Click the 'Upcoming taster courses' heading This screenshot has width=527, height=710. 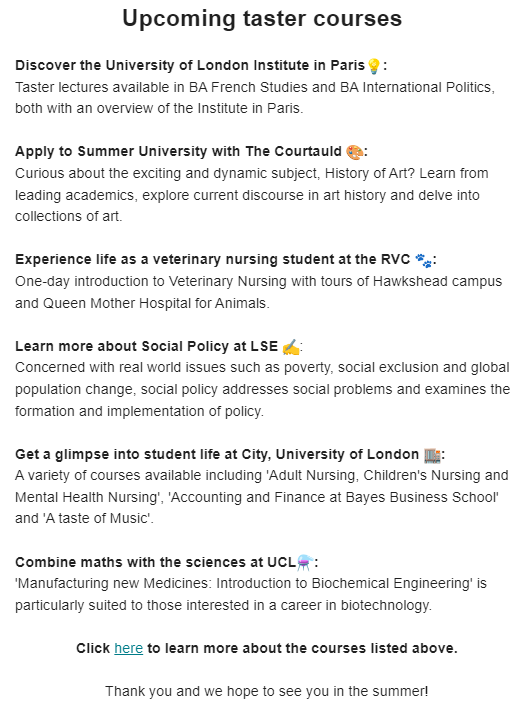[x=262, y=19]
